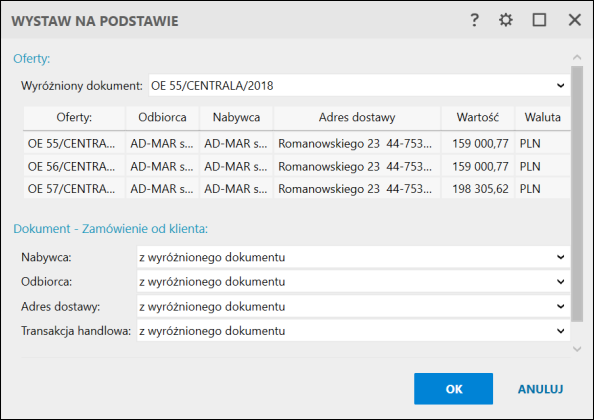Open the Odbiorca dropdown list

click(x=561, y=282)
